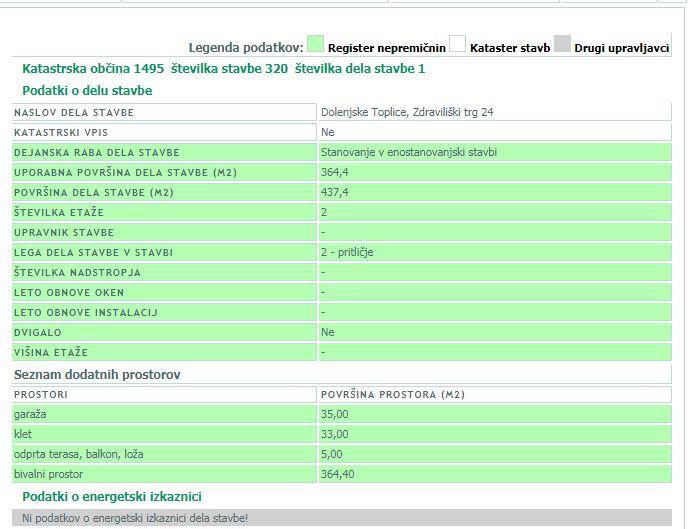Click 'Seznam dodatnih prostorov' heading
Viewport: 688px width, 529px height.
tap(97, 375)
